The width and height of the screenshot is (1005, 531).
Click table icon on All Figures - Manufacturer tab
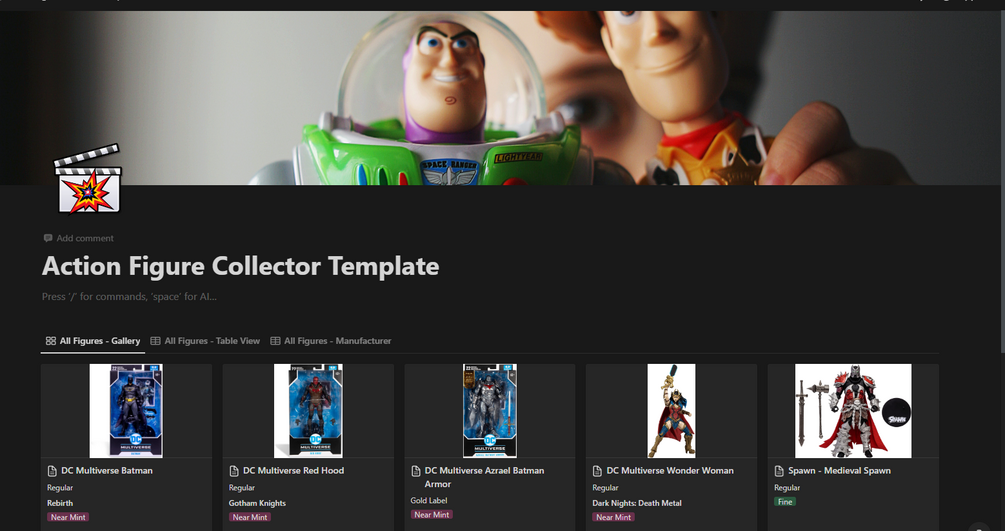coord(275,341)
